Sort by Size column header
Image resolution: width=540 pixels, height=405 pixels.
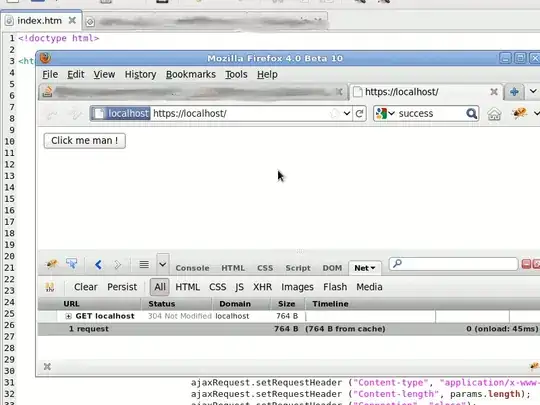[x=287, y=304]
